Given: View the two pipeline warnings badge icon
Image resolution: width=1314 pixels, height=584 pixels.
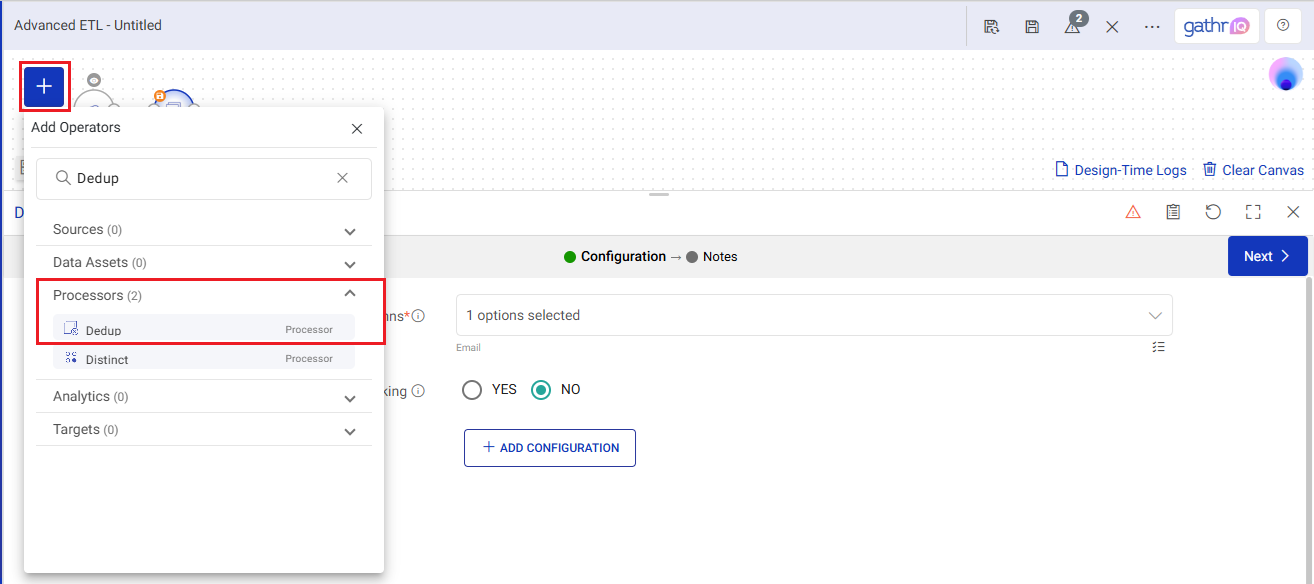Looking at the screenshot, I should point(1072,26).
